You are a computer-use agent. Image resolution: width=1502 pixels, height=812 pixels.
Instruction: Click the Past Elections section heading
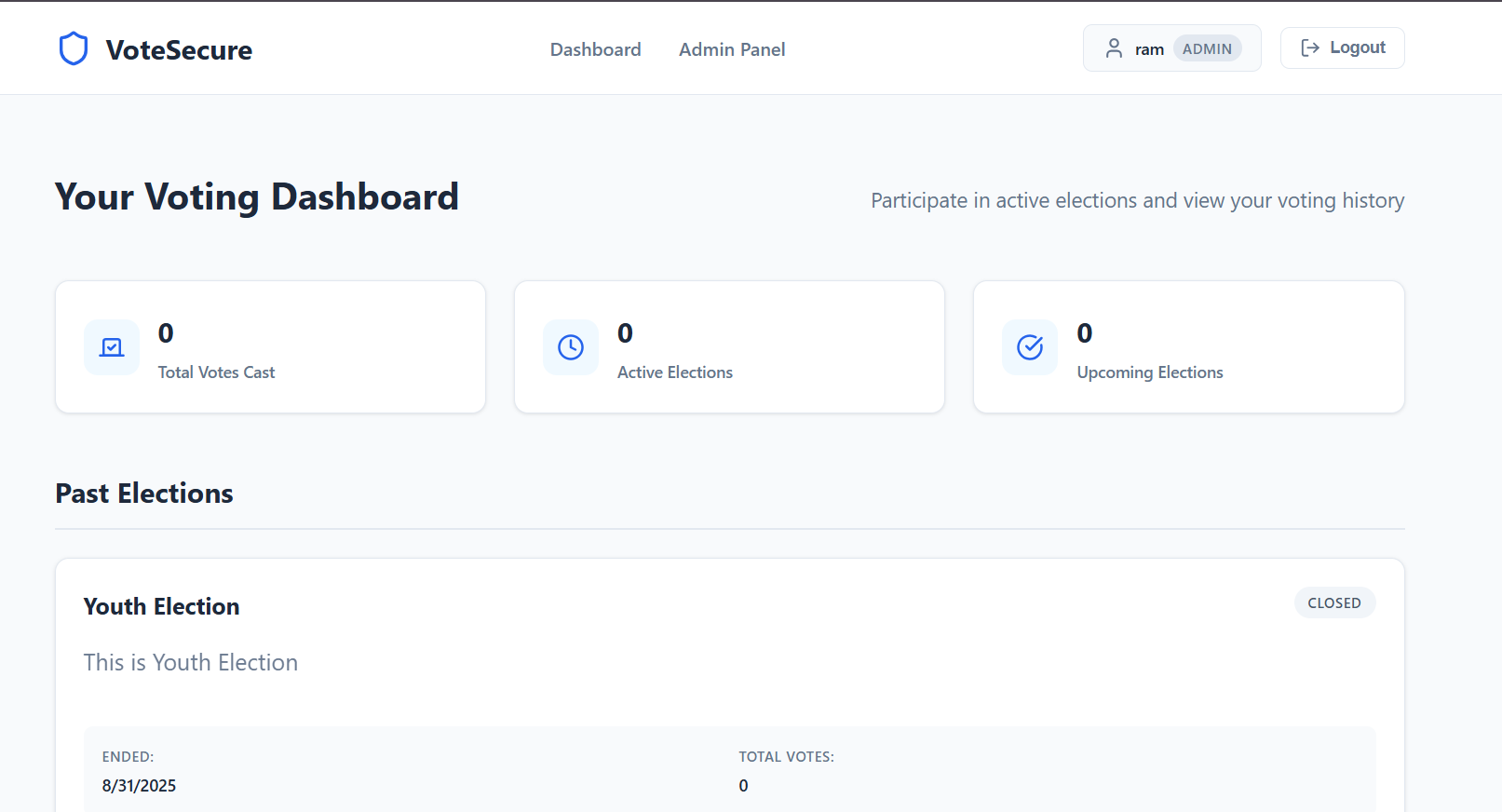coord(143,493)
